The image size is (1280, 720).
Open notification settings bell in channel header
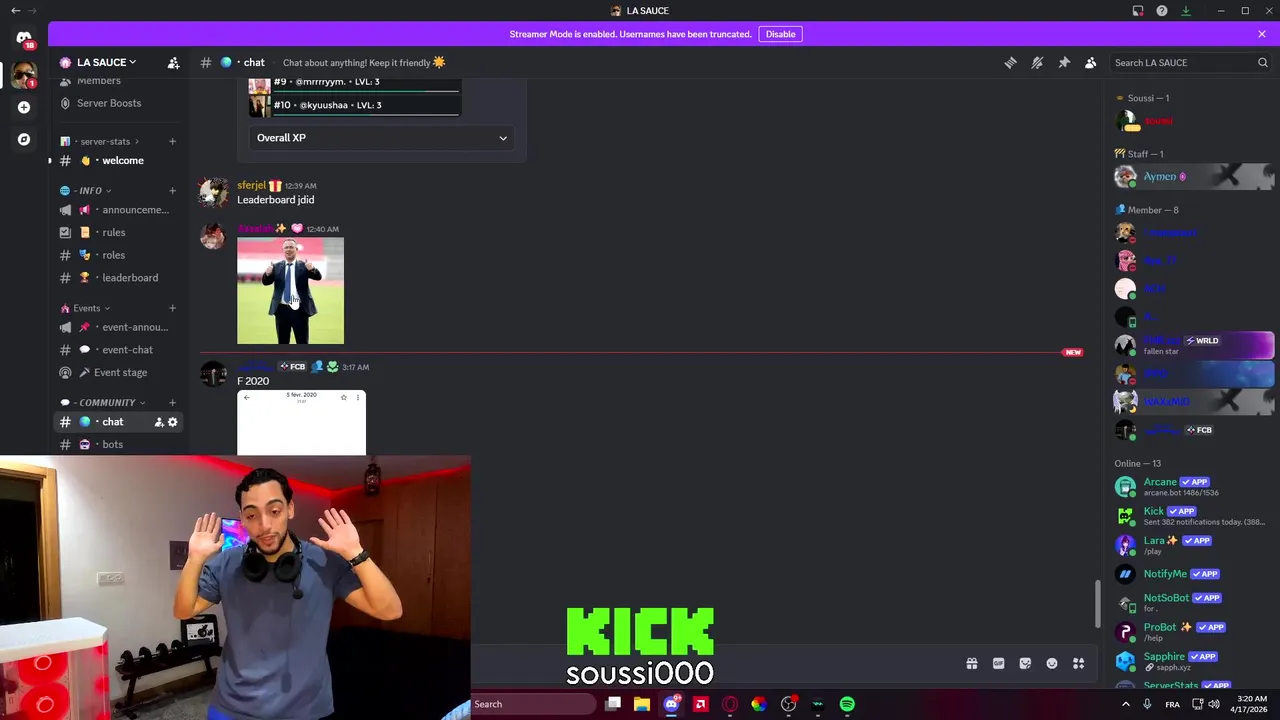point(1037,62)
